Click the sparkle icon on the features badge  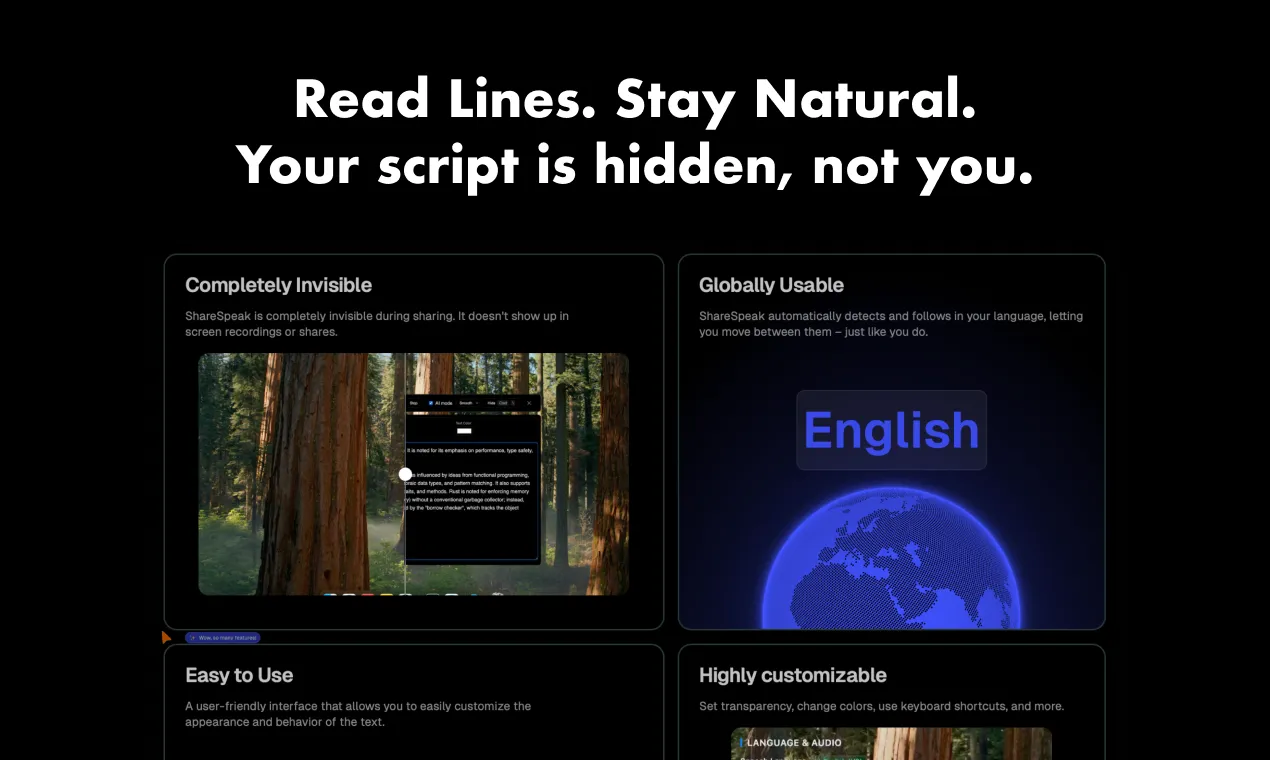[193, 637]
